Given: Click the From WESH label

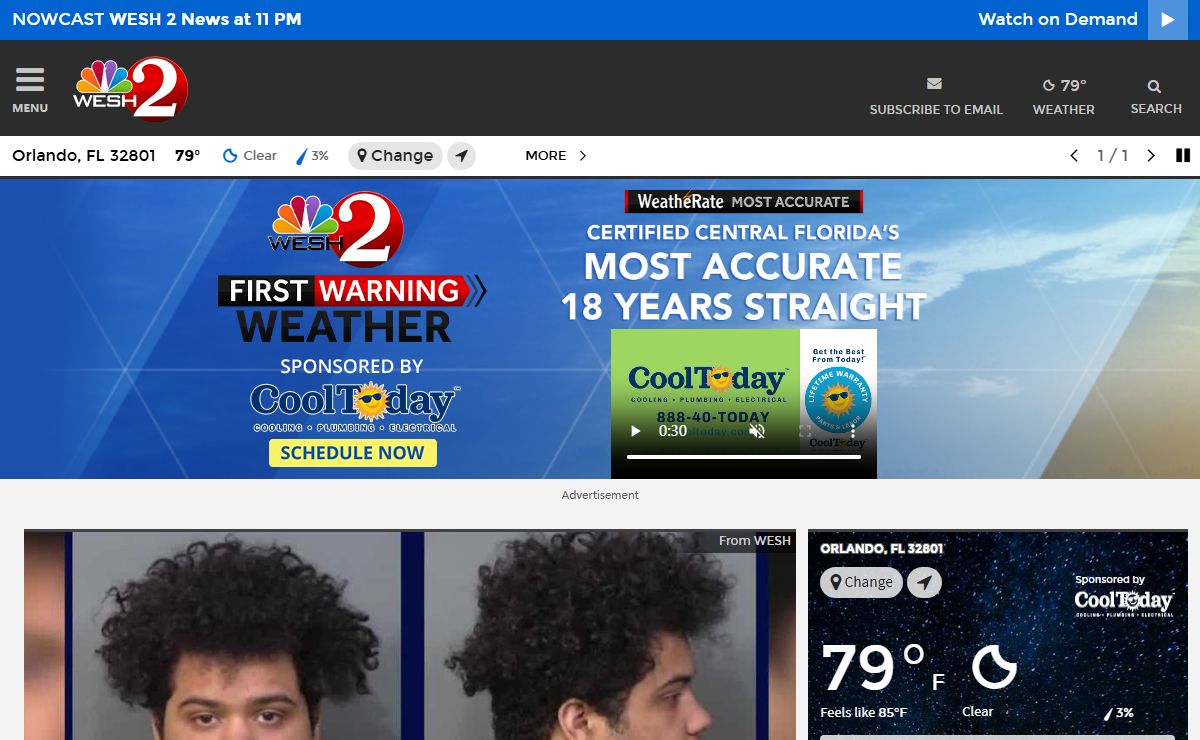Looking at the screenshot, I should 755,541.
